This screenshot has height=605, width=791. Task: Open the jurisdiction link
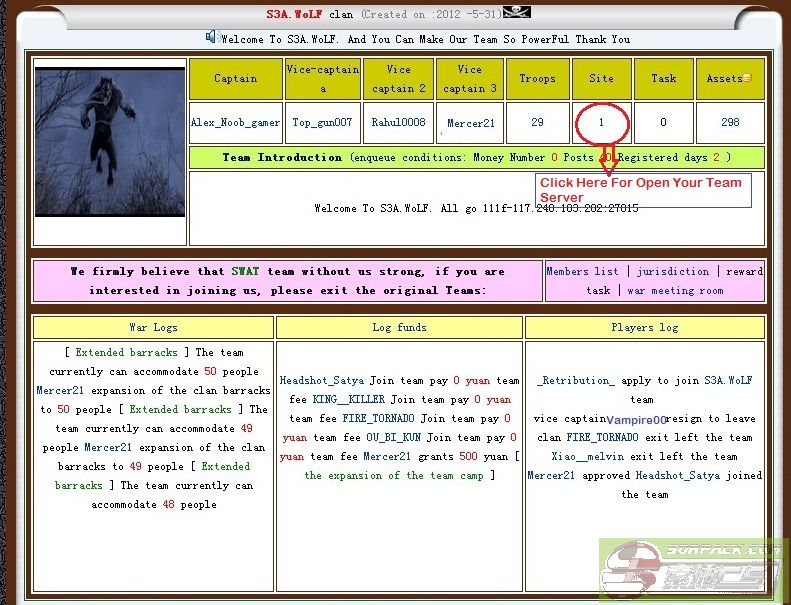click(673, 271)
